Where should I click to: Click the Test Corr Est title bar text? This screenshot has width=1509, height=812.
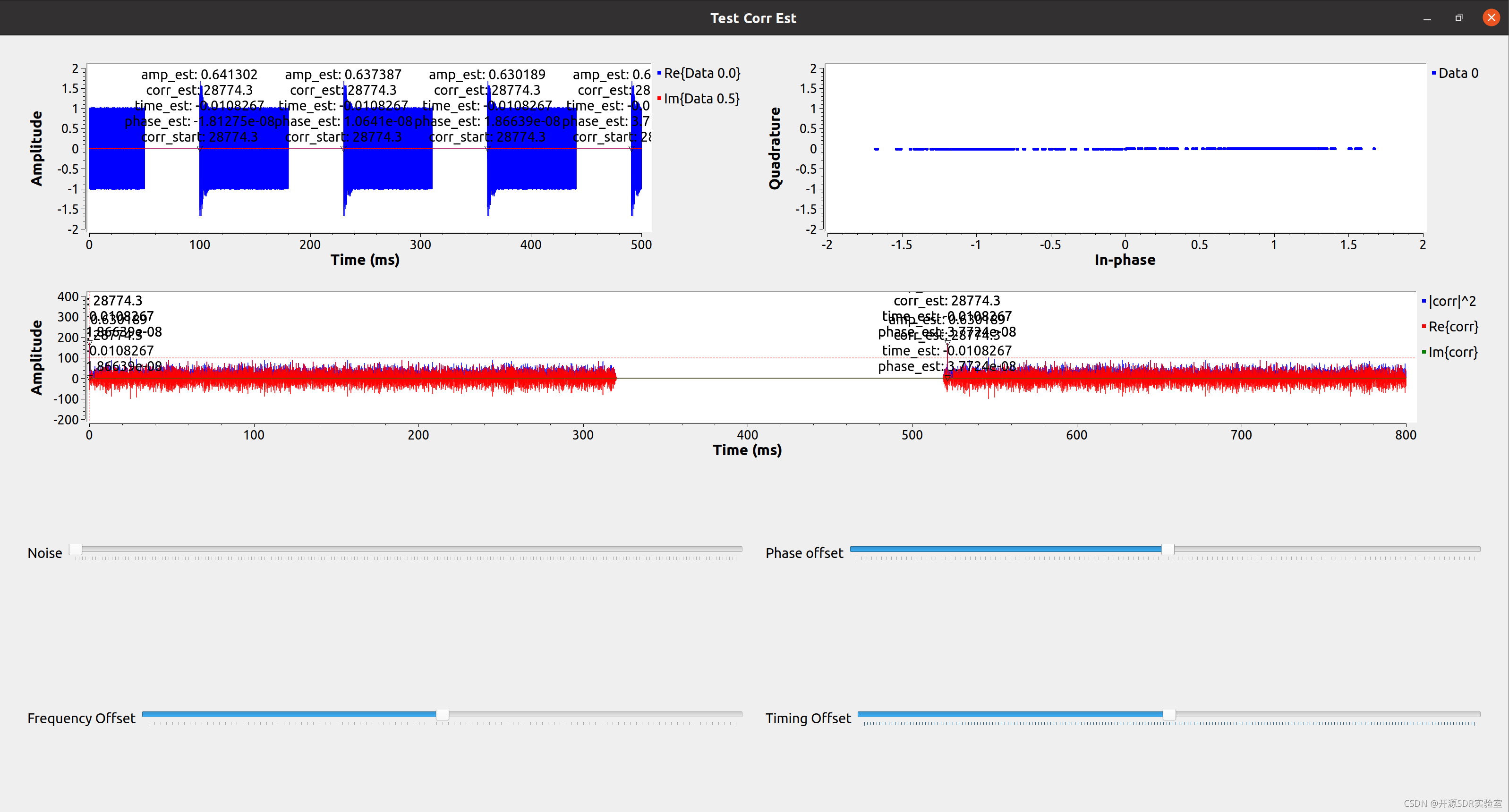(753, 18)
